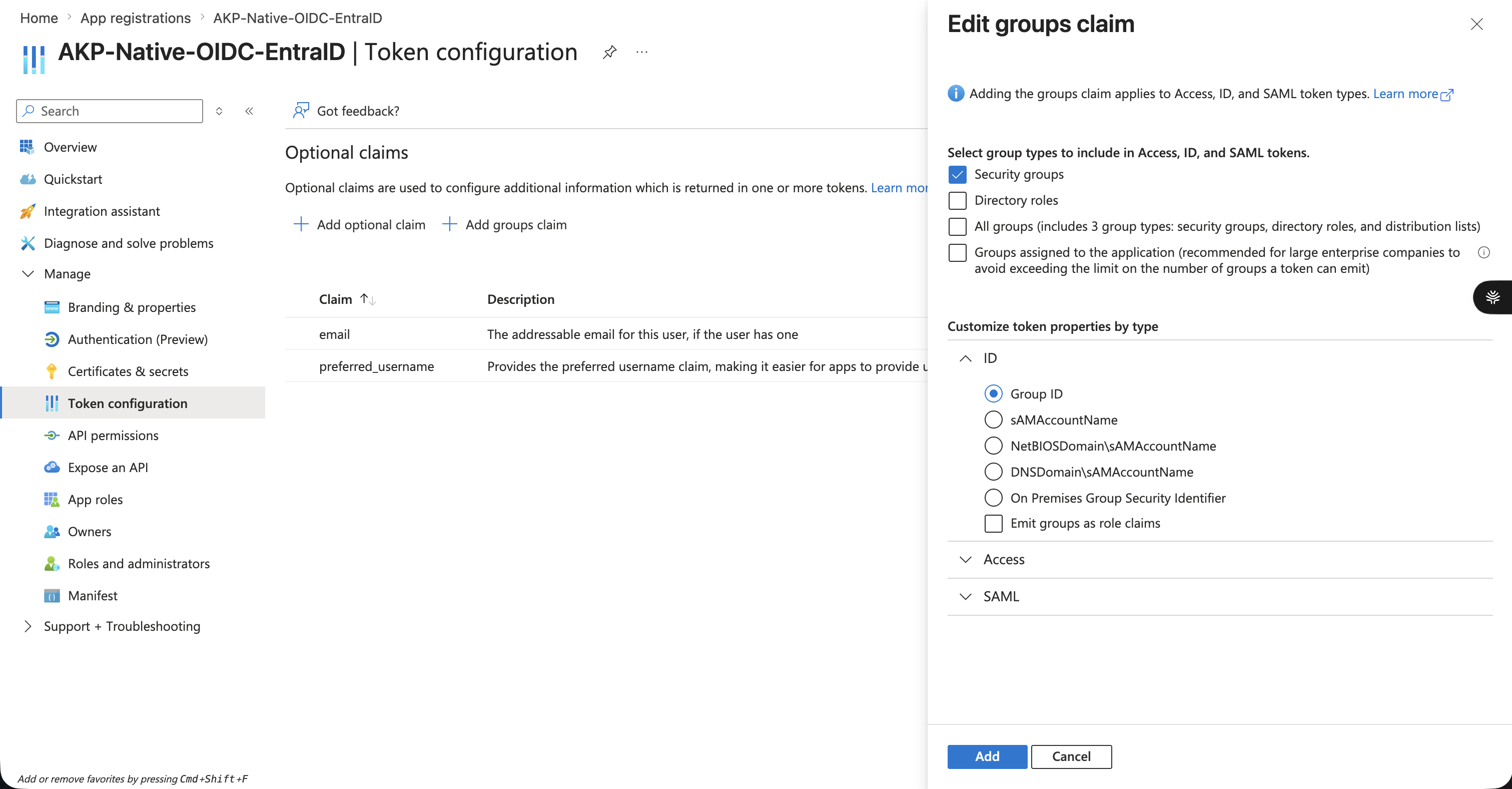The height and width of the screenshot is (789, 1512).
Task: Open the more options ellipsis in the title
Action: (x=642, y=52)
